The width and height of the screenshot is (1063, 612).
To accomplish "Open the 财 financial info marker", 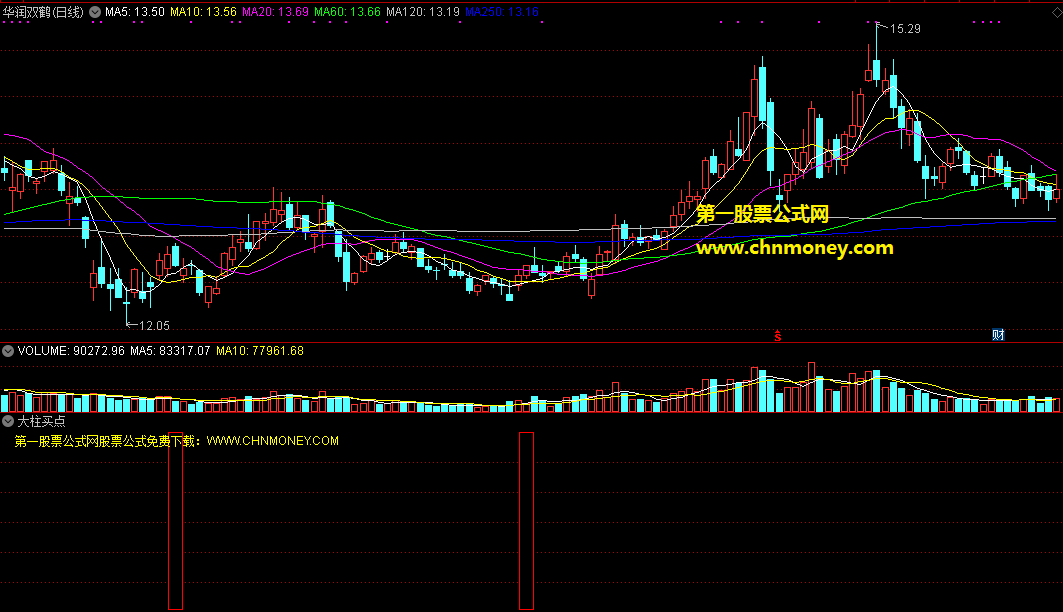I will point(998,335).
